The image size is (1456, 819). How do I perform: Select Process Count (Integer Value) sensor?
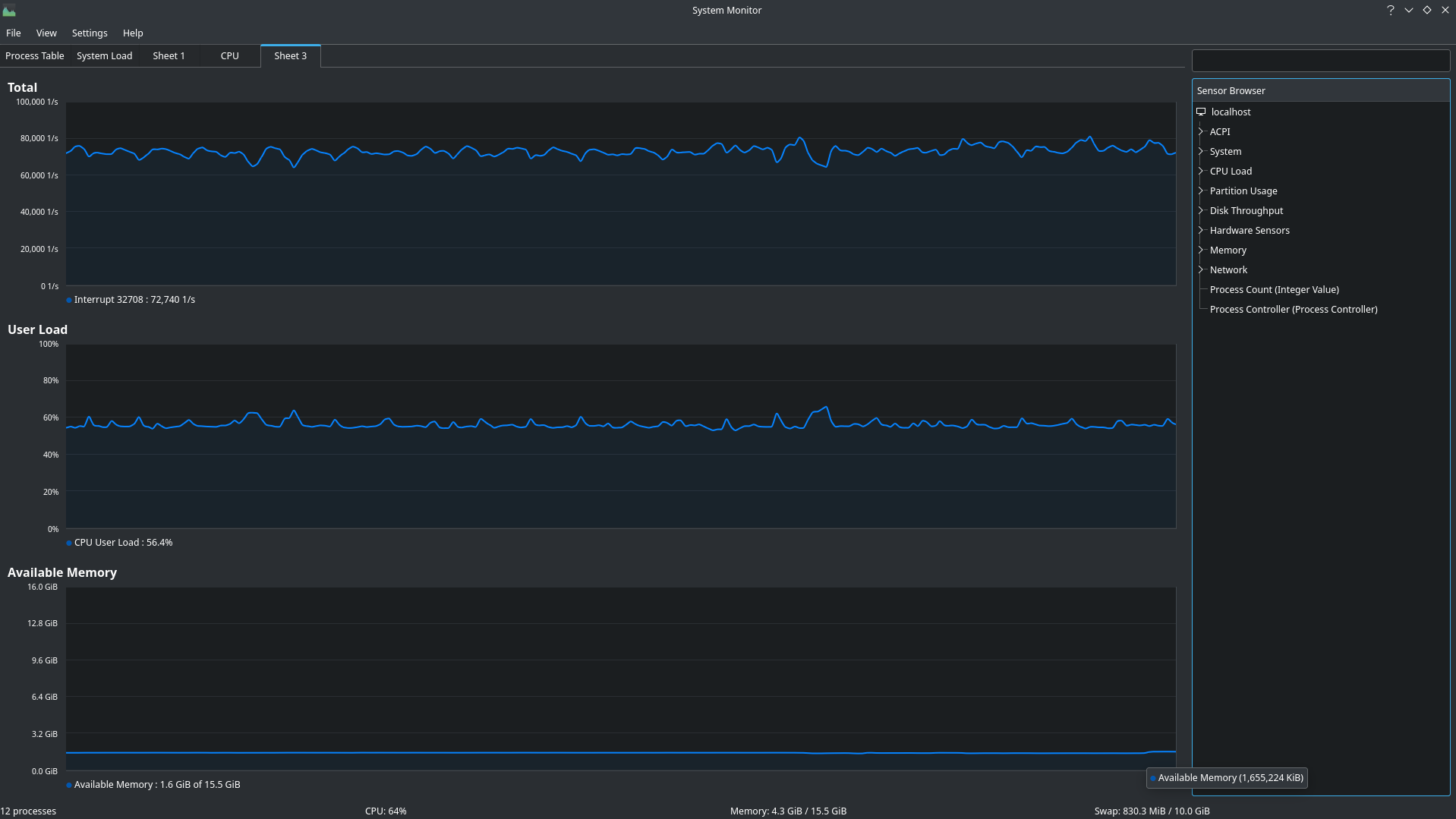point(1274,290)
